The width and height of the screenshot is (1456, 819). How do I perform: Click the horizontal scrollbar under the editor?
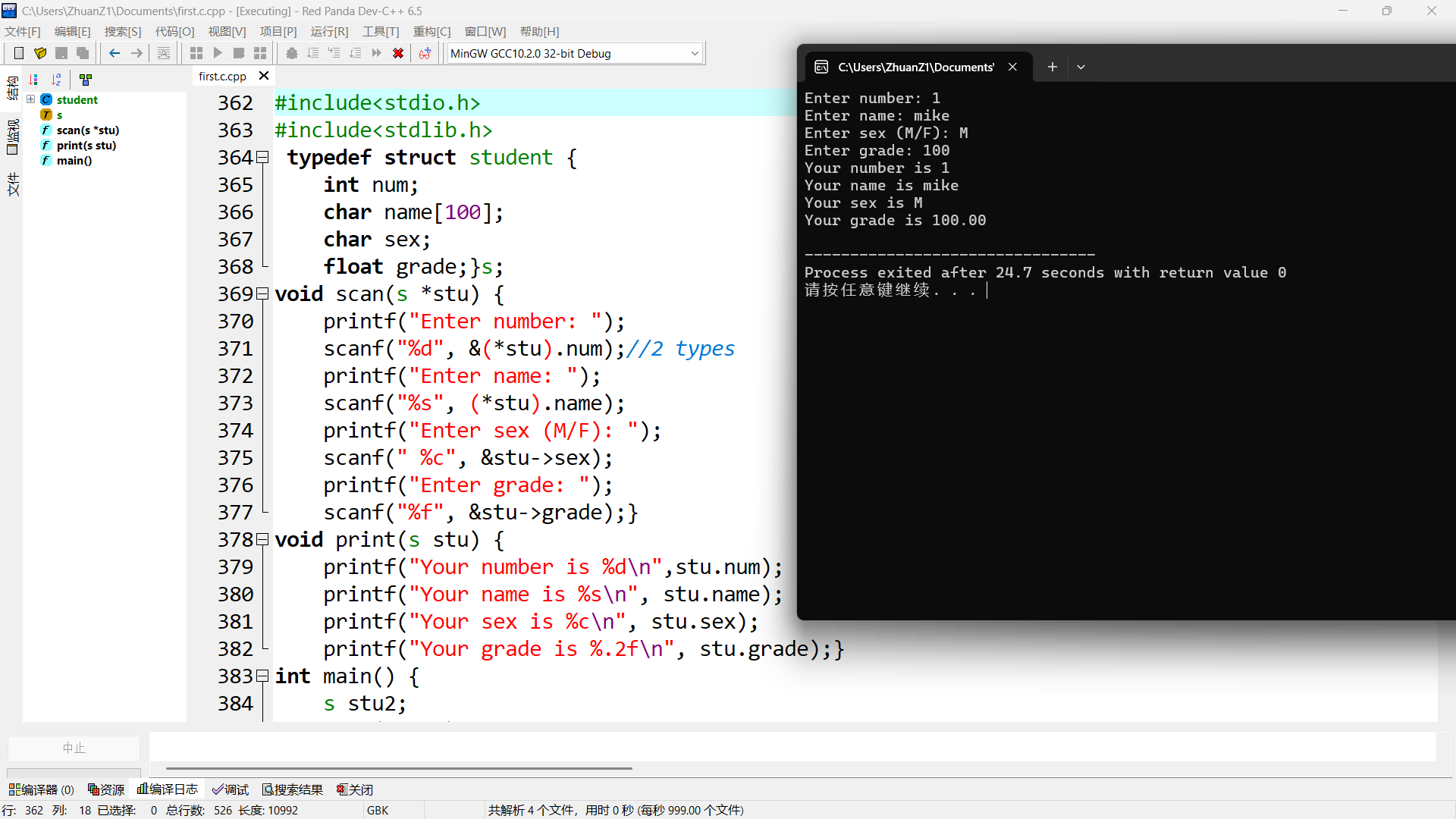tap(399, 768)
